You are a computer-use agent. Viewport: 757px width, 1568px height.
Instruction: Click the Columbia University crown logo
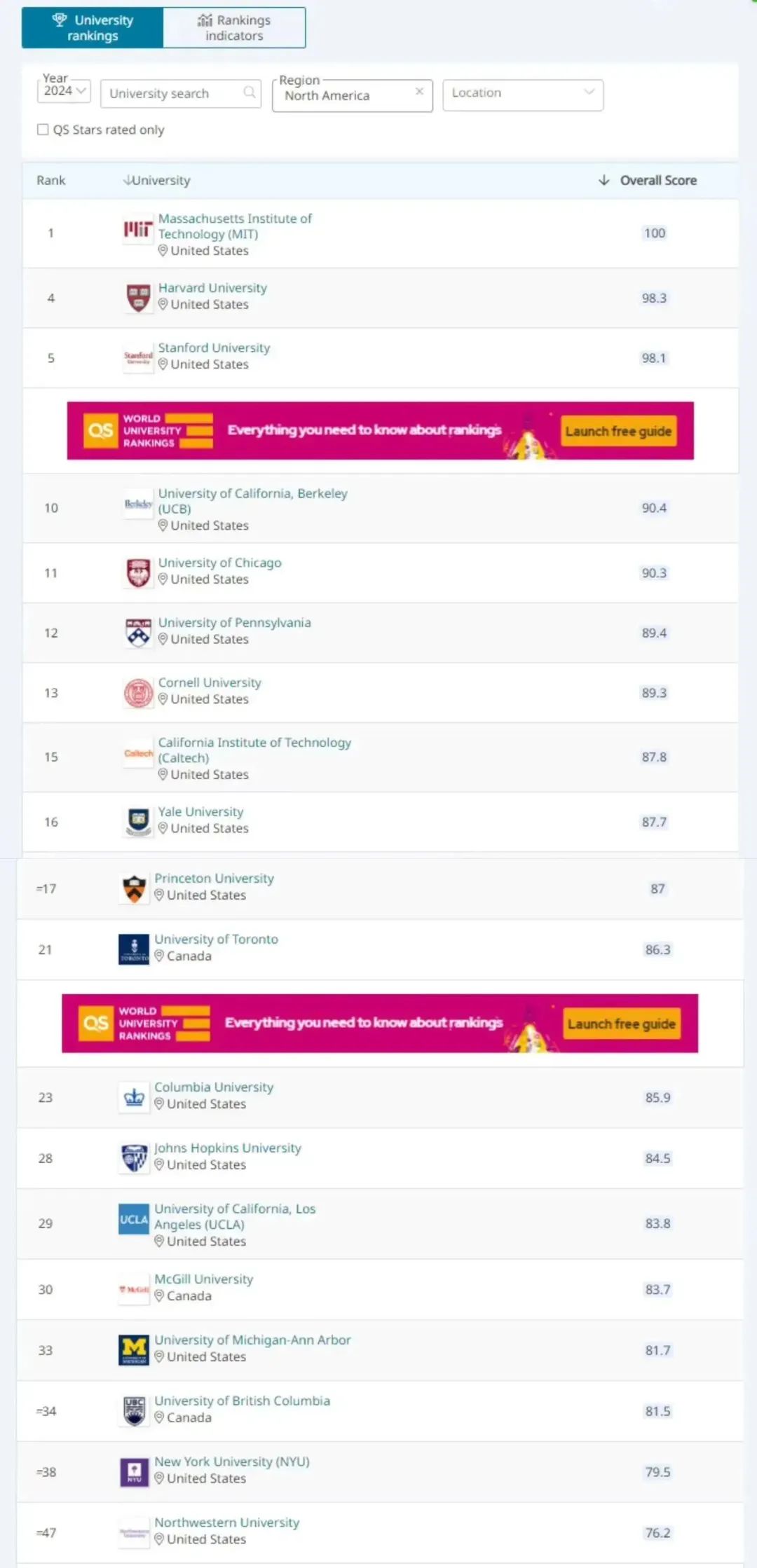134,1097
